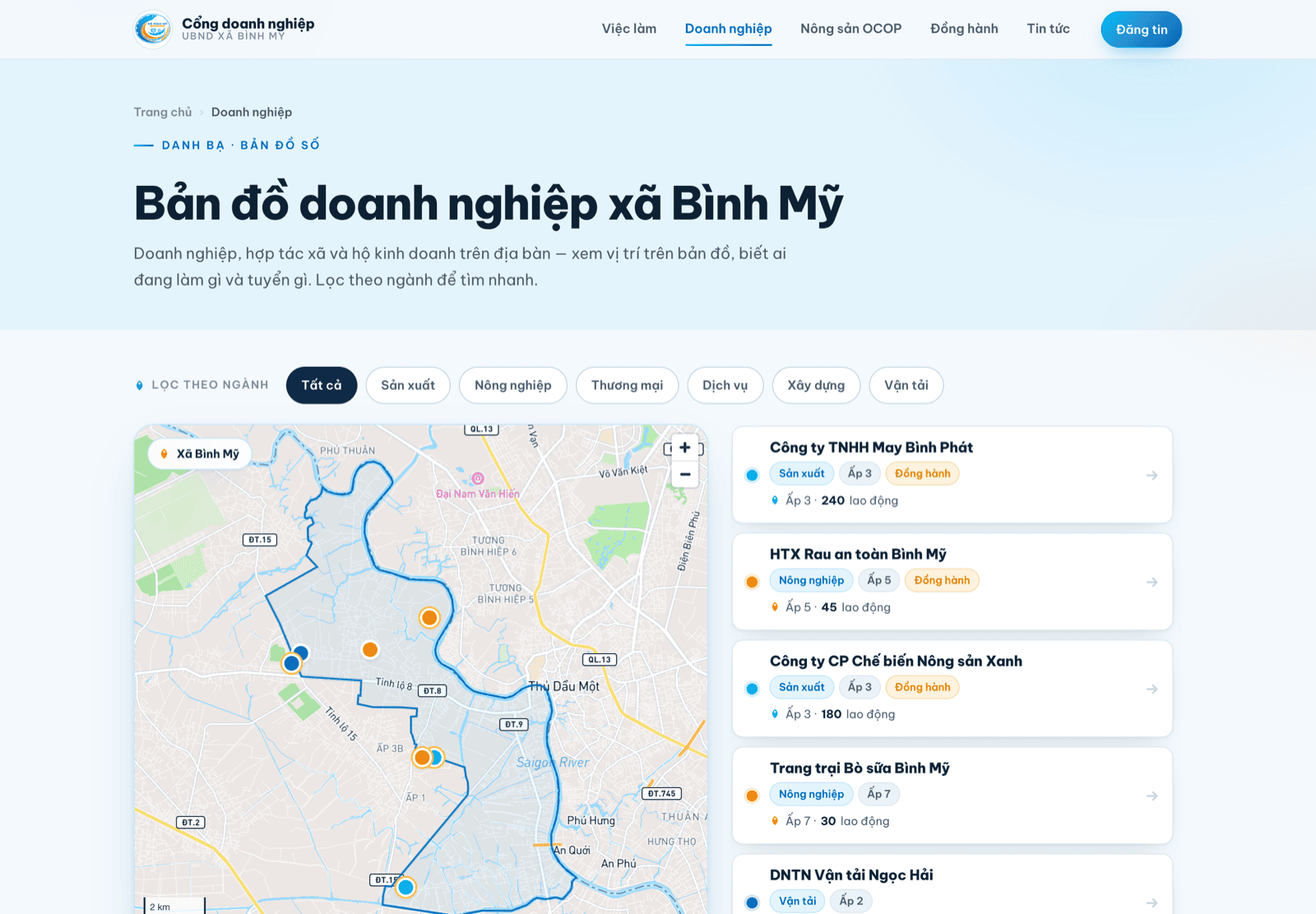Image resolution: width=1316 pixels, height=914 pixels.
Task: Click arrow on Công ty CP Chế biến Nông sản Xanh card
Action: coord(1151,689)
